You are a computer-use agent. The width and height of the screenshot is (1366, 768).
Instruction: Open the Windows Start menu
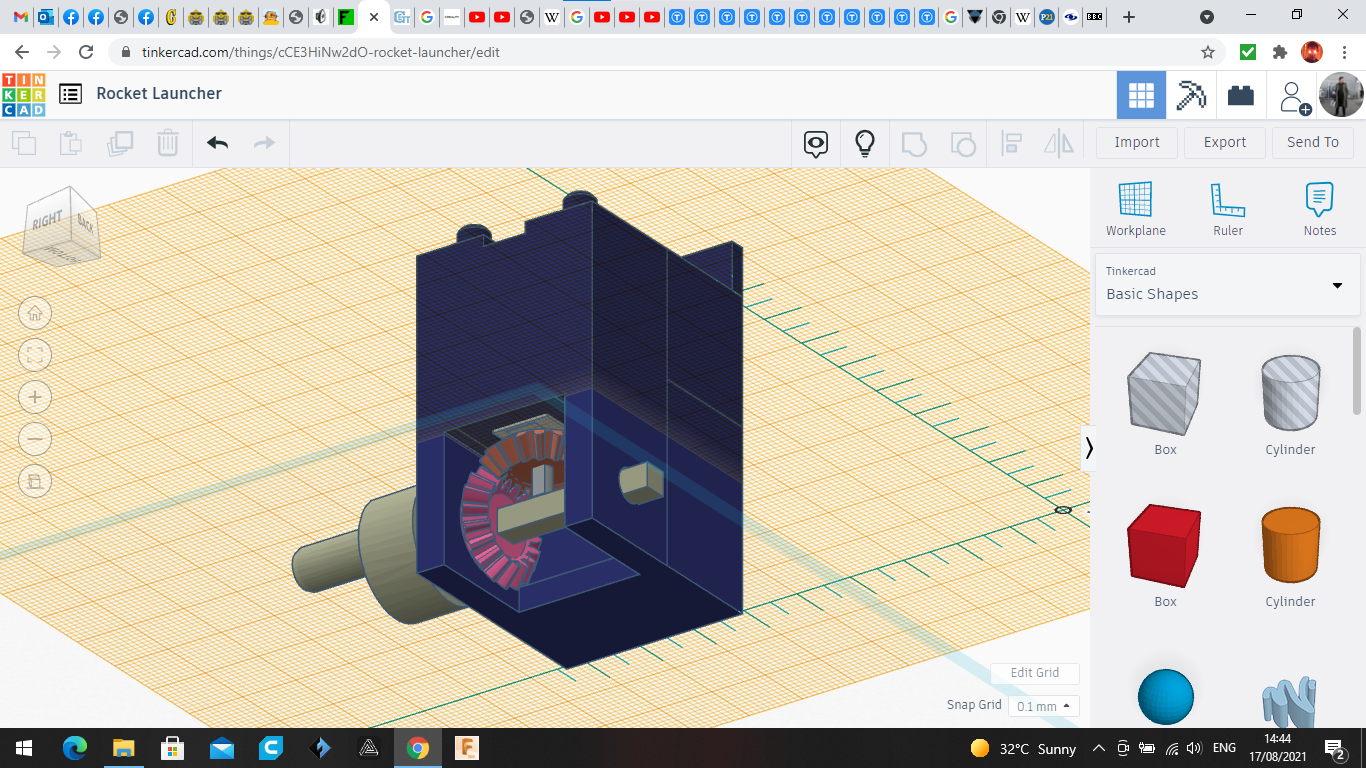(24, 748)
